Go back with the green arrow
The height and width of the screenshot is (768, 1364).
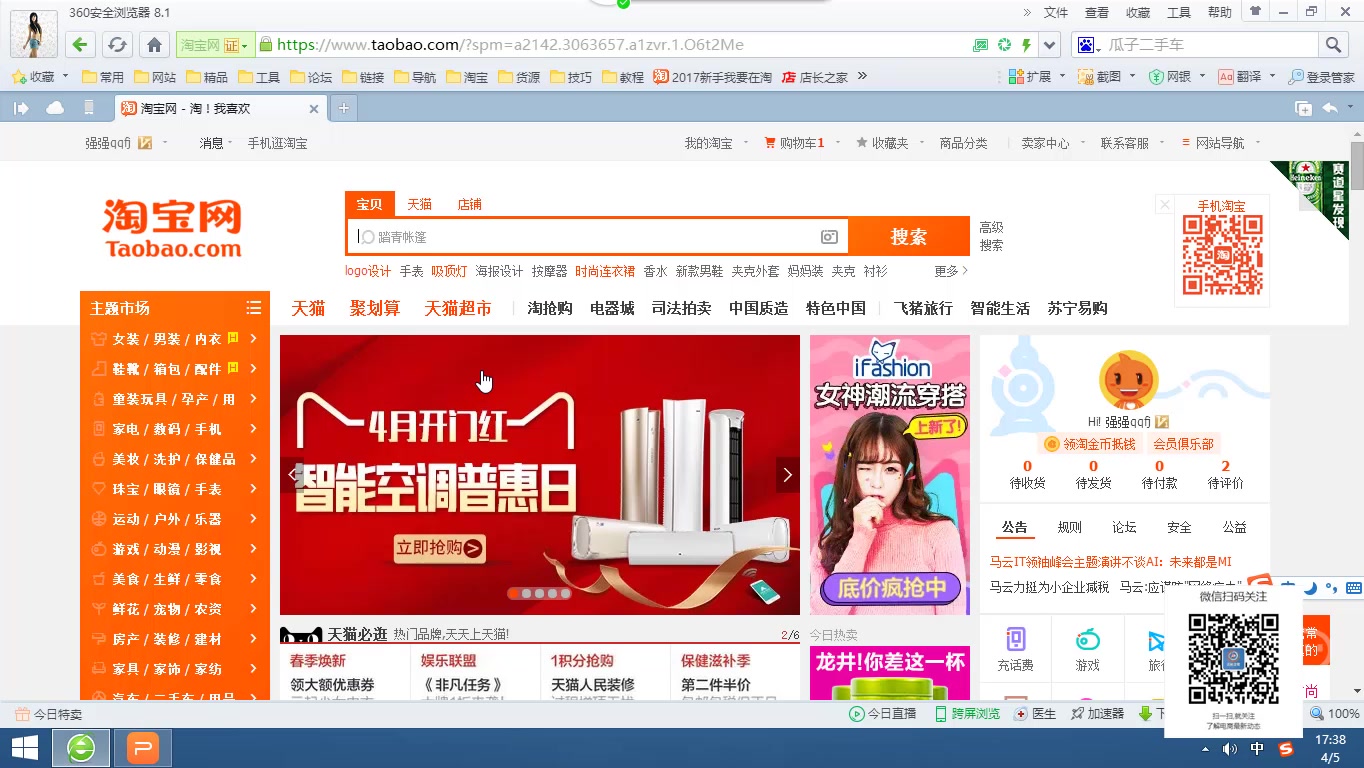(81, 45)
